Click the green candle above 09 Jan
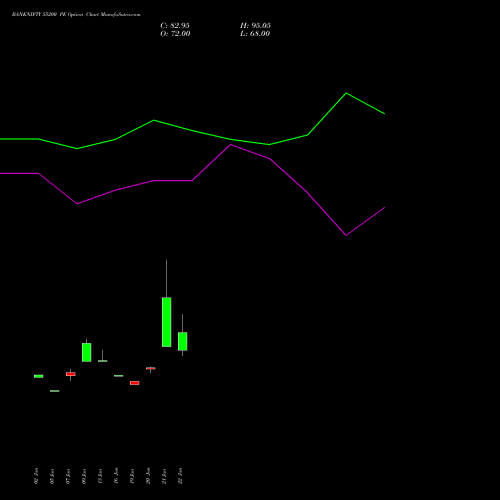 click(x=87, y=352)
